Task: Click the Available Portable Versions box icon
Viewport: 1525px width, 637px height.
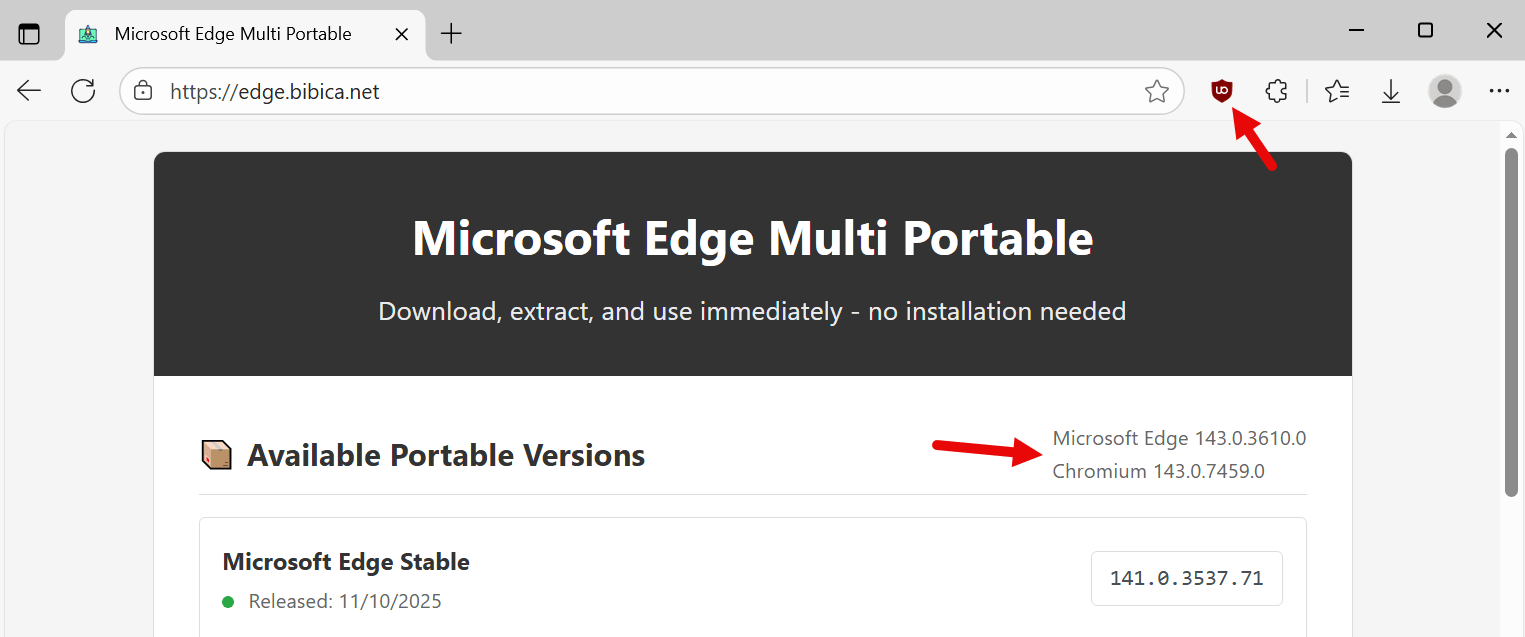Action: [x=216, y=455]
